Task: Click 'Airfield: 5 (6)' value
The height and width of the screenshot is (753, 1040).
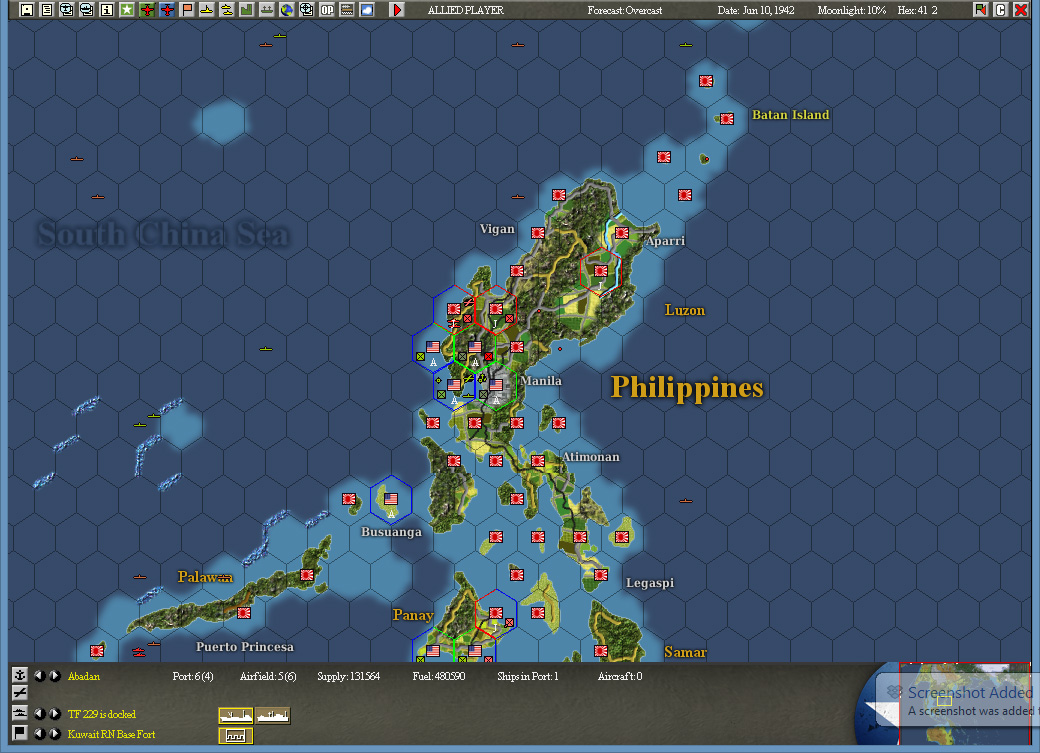Action: [268, 677]
